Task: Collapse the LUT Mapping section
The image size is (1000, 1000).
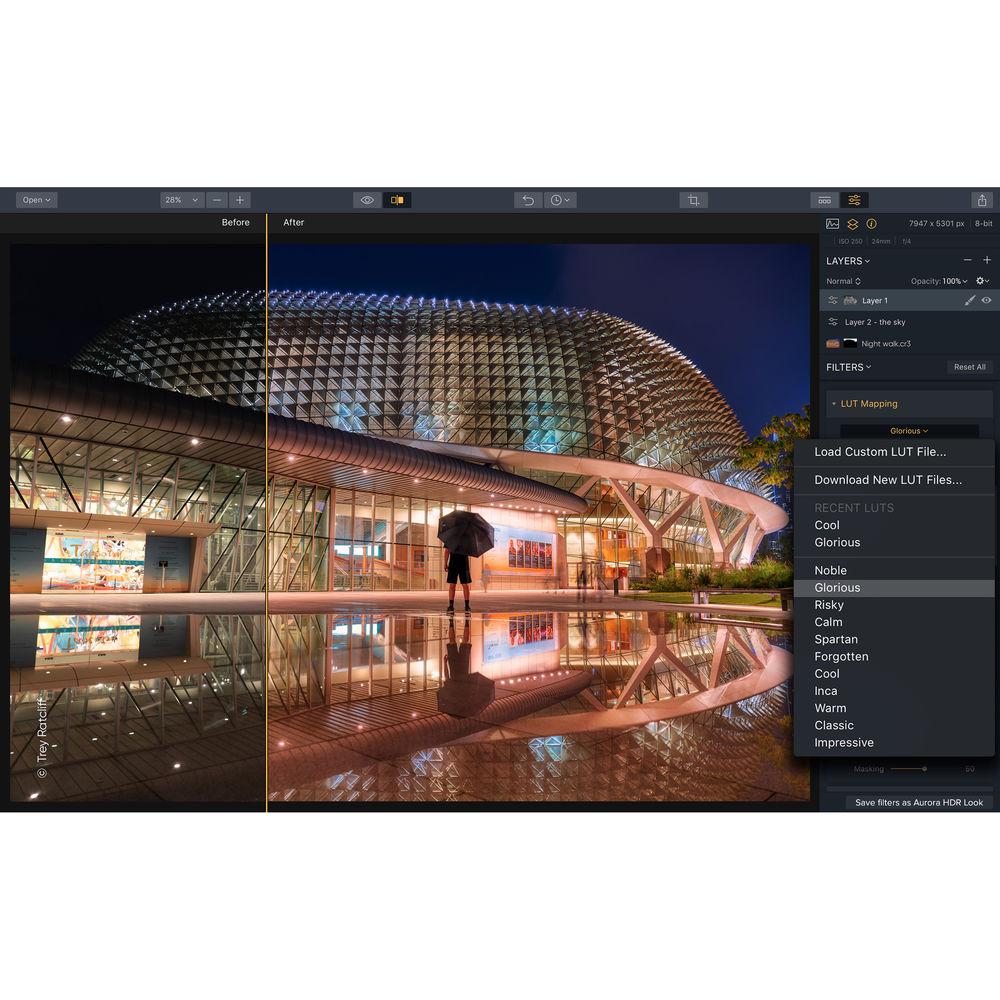Action: (833, 403)
